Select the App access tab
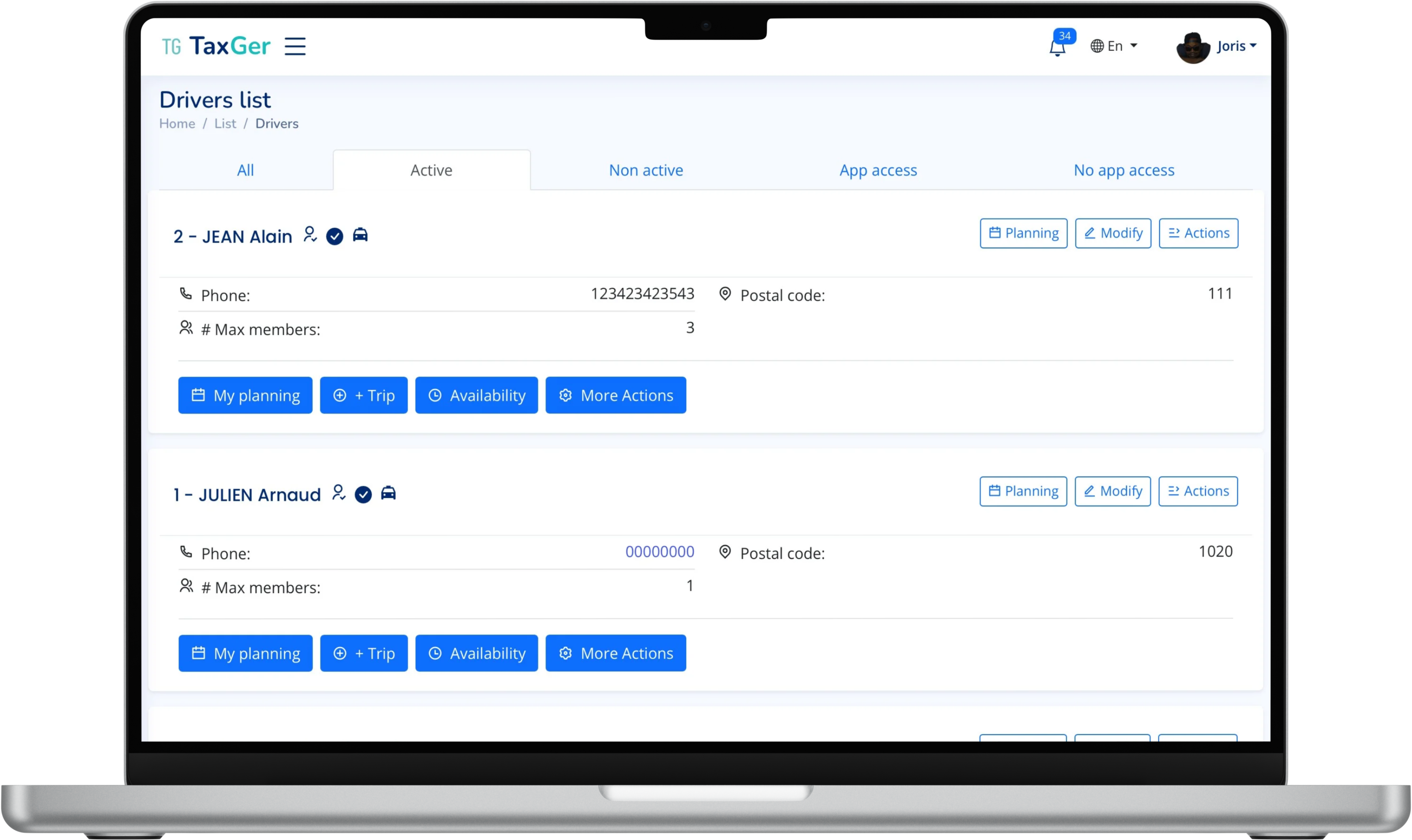1412x840 pixels. [x=878, y=170]
